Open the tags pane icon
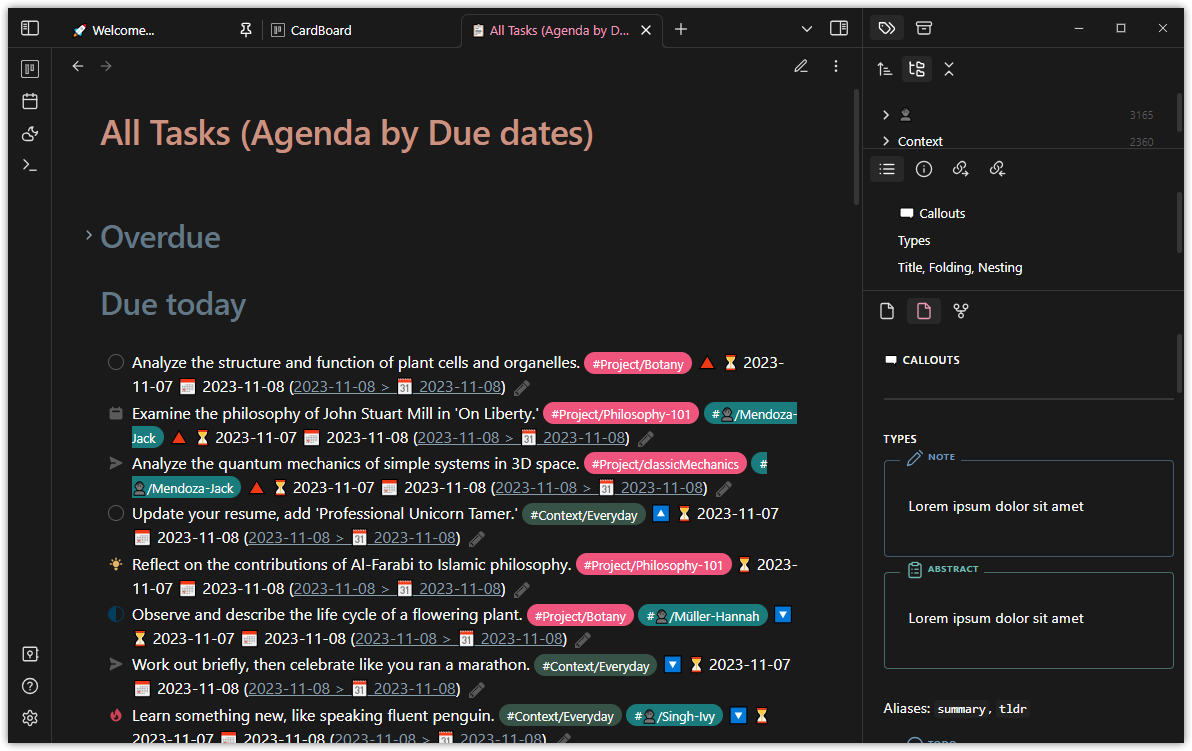The image size is (1192, 751). tap(886, 28)
